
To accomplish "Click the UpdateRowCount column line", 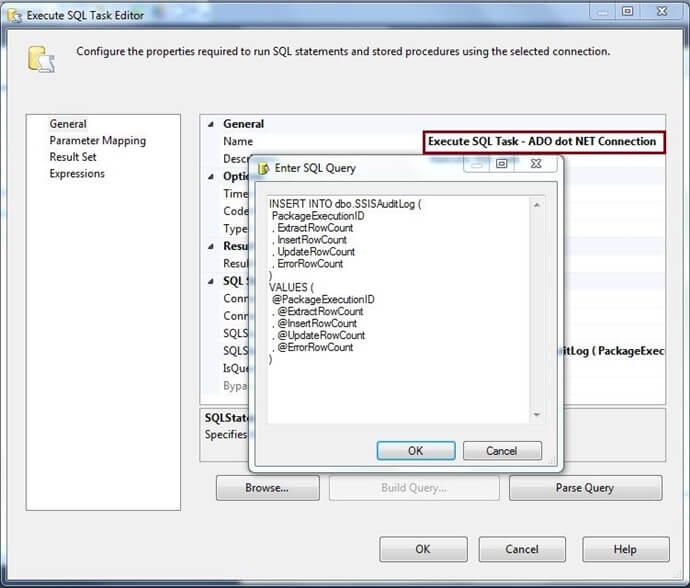I will pos(316,252).
